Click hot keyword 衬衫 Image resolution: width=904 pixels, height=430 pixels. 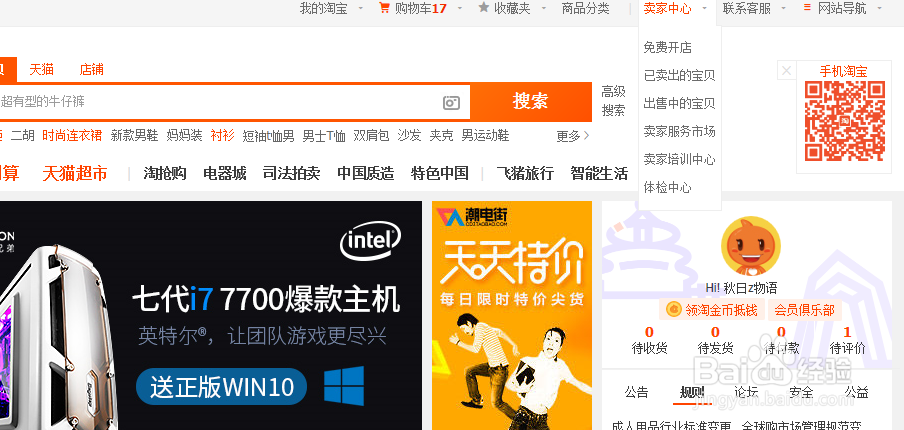223,136
